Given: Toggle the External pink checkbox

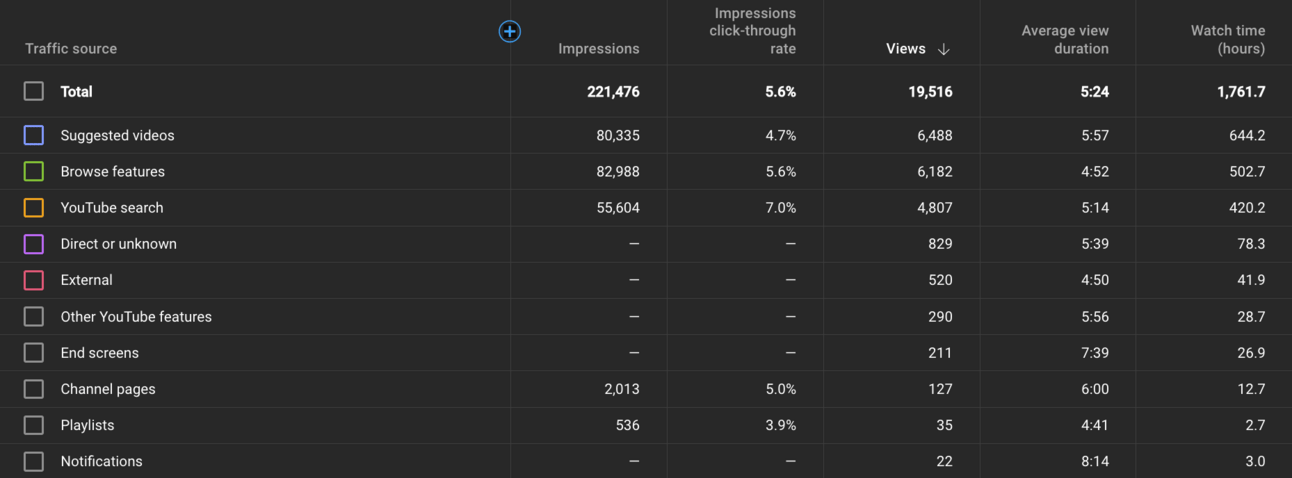Looking at the screenshot, I should click(34, 280).
